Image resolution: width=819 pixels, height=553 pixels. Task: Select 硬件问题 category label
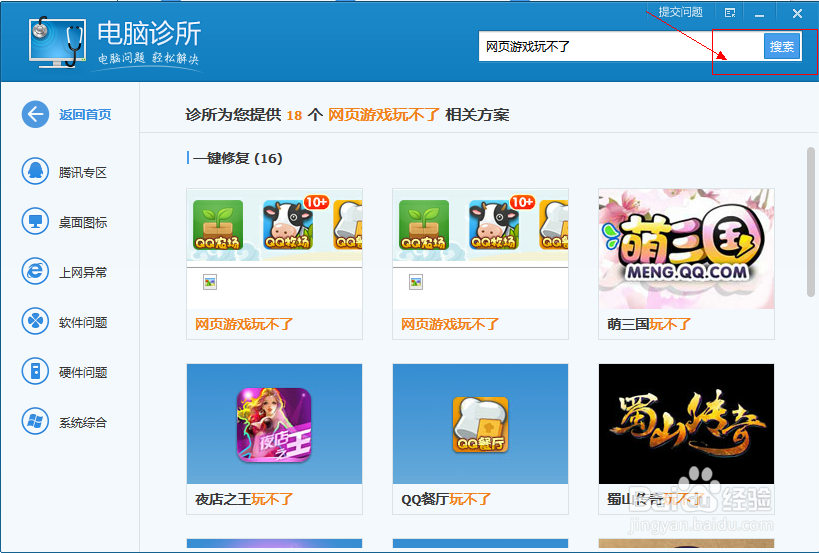tap(83, 372)
